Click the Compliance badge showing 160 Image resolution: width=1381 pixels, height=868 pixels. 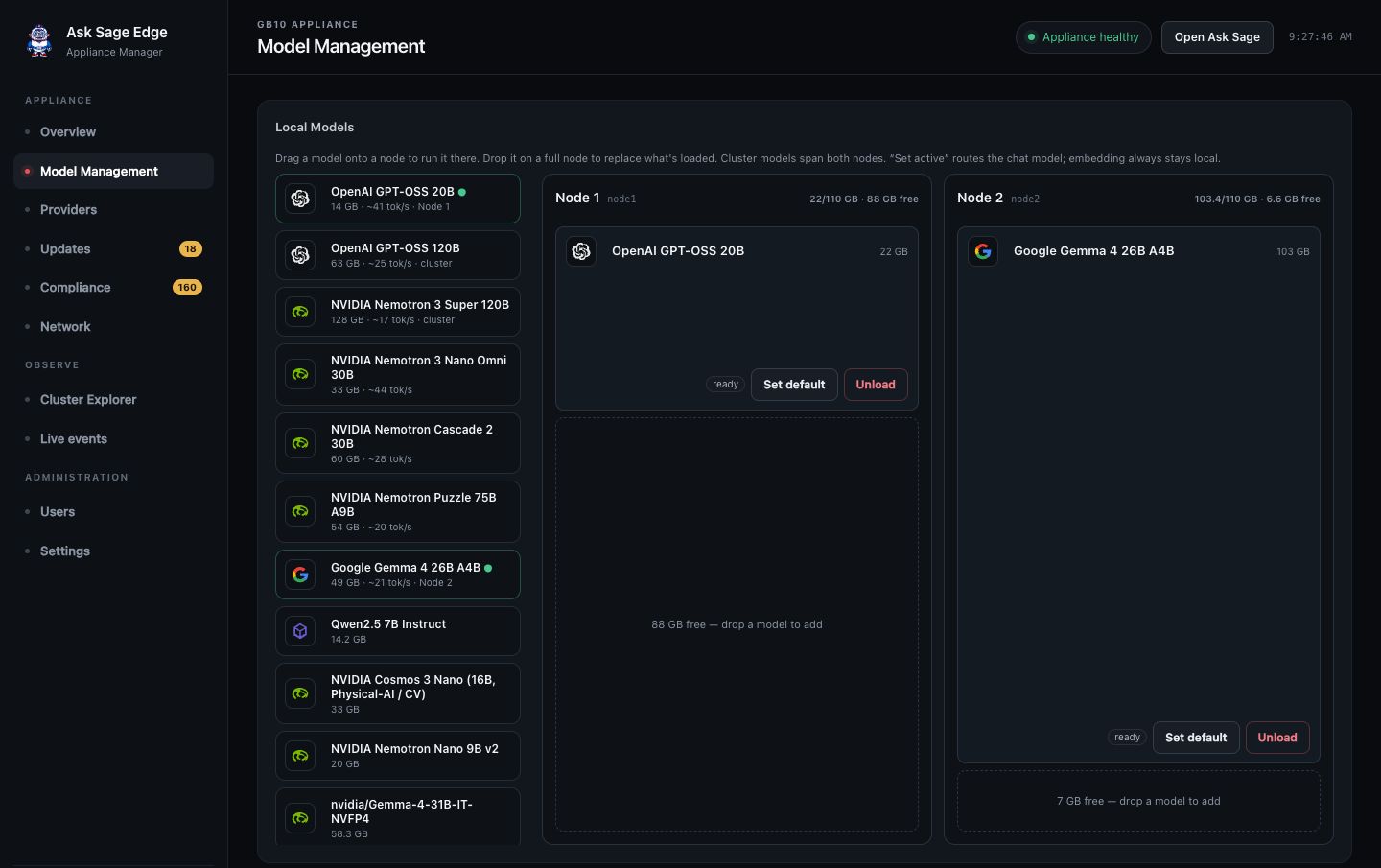tap(187, 288)
